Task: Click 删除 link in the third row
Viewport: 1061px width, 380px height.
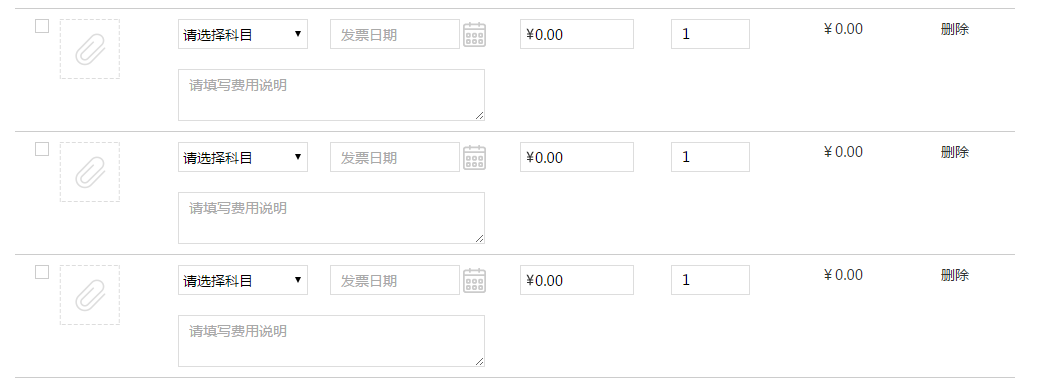Action: point(955,275)
